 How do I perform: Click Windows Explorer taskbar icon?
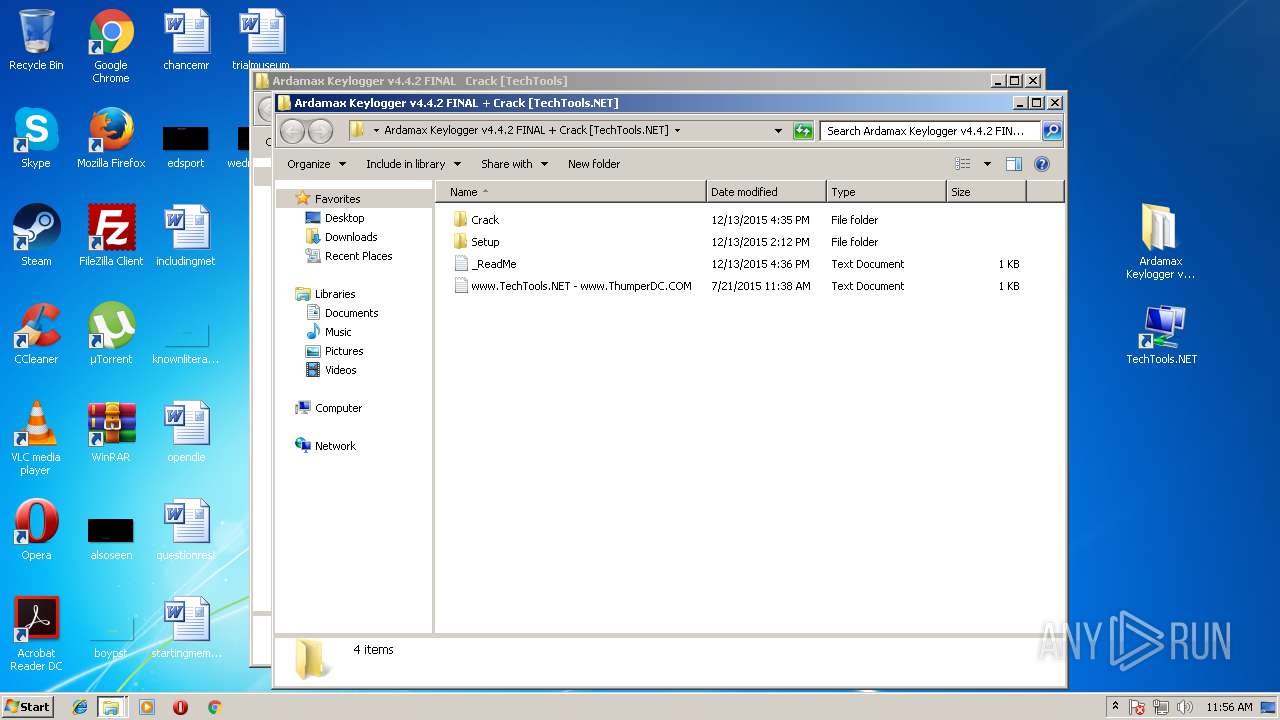coord(111,707)
